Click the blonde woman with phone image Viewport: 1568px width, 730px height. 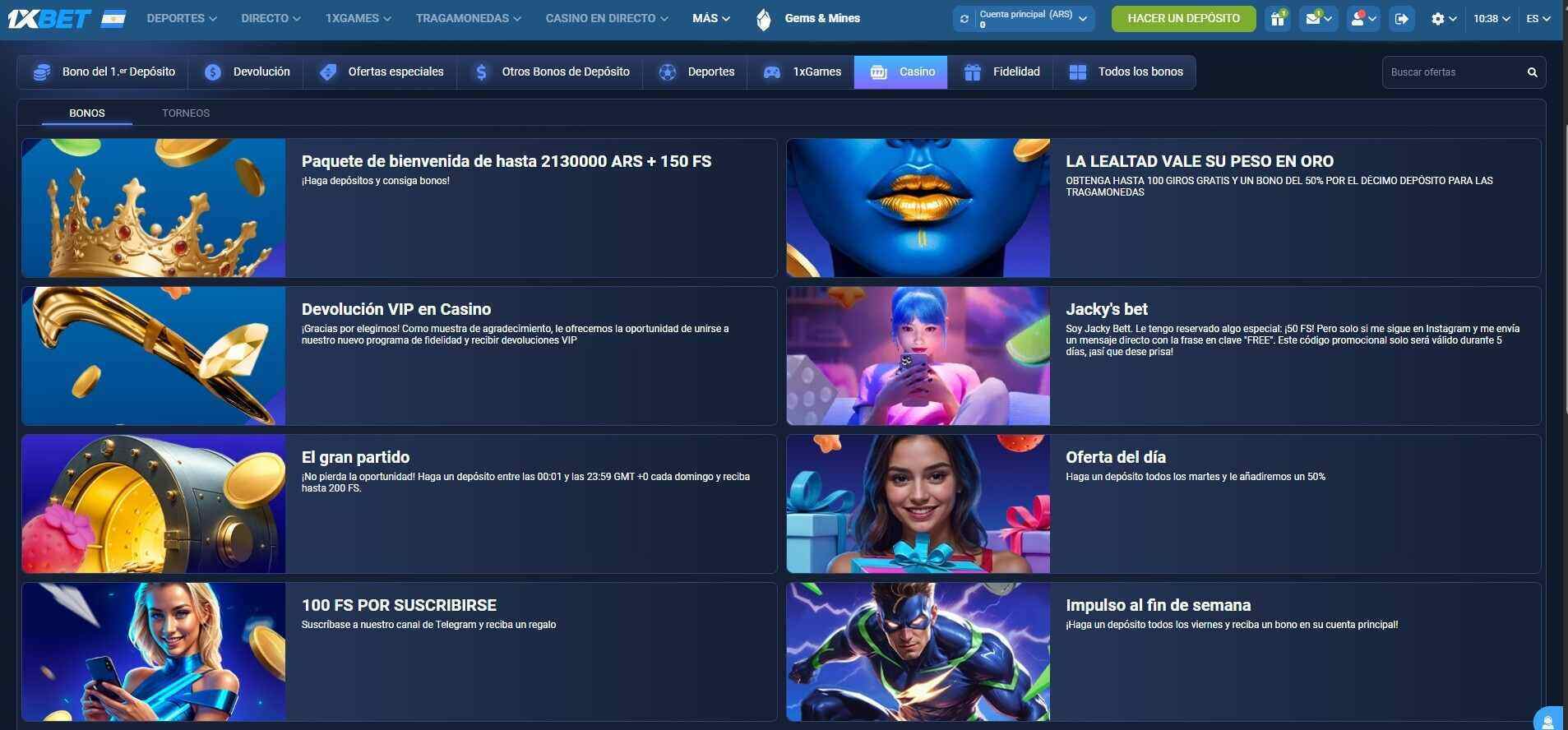[x=154, y=652]
